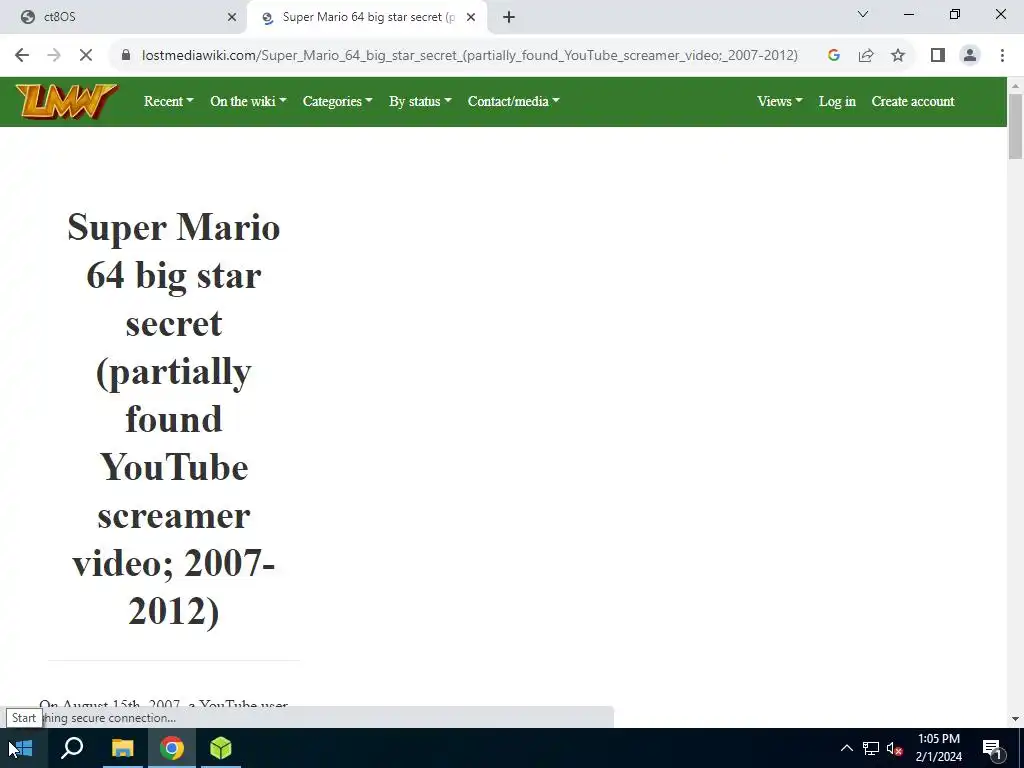Click the page vertical scrollbar thumb
The width and height of the screenshot is (1024, 768).
point(1015,126)
